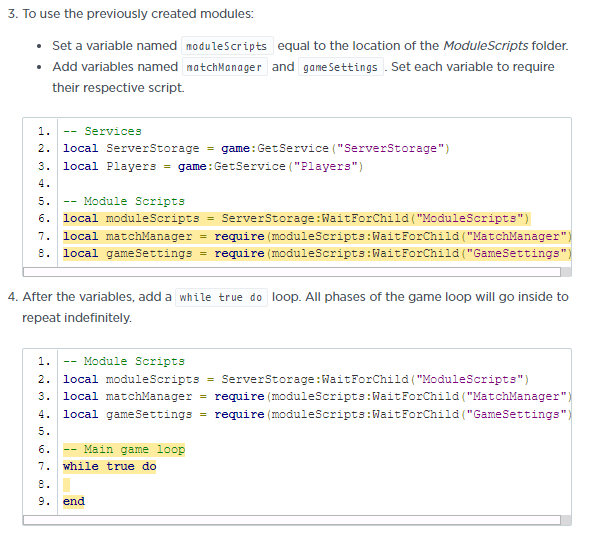The width and height of the screenshot is (592, 535).
Task: Click the highlighted 'local matchManager' line in the Services block
Action: click(x=317, y=236)
